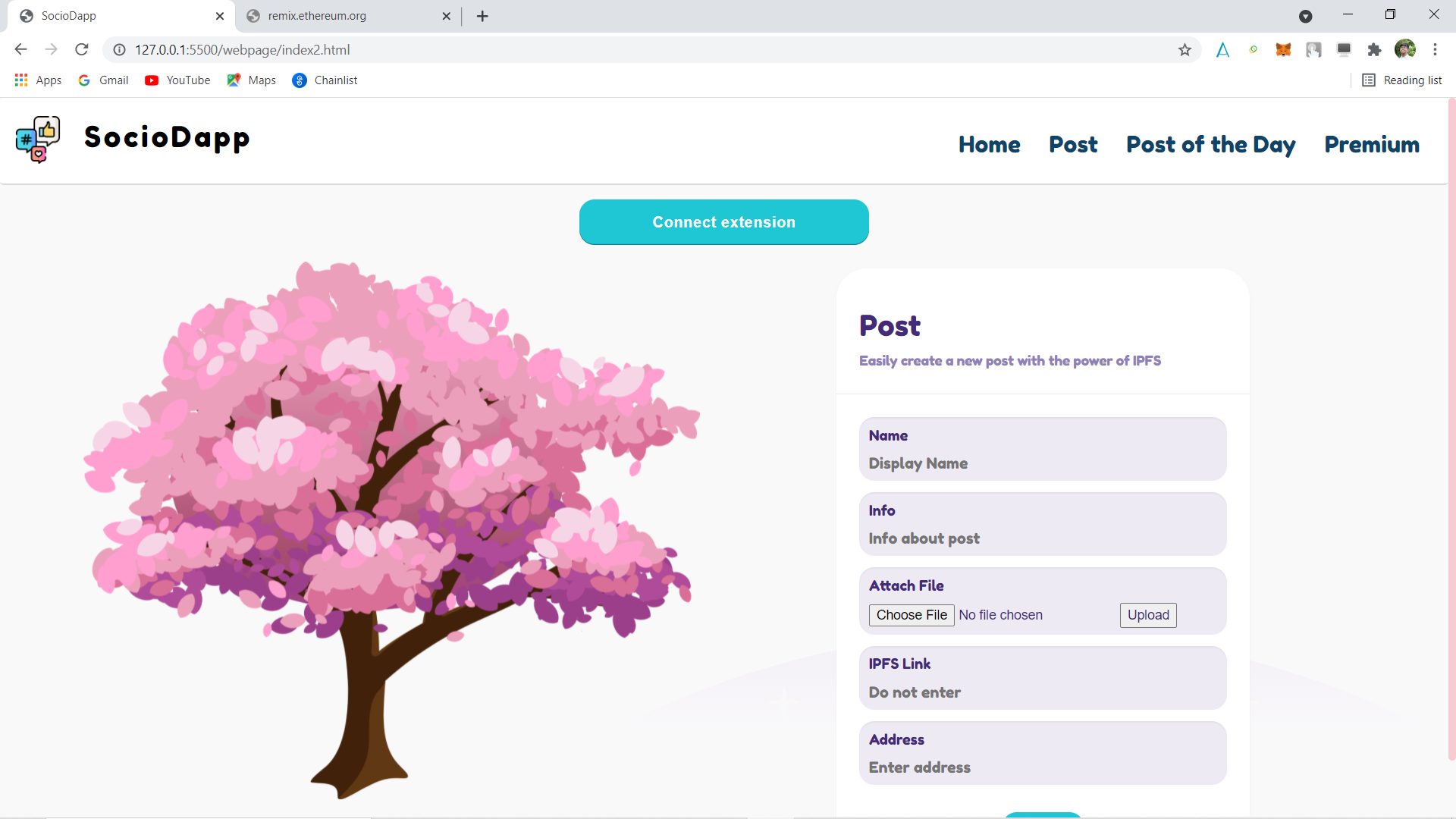
Task: Click the MetaMask fox extension icon
Action: click(x=1283, y=50)
